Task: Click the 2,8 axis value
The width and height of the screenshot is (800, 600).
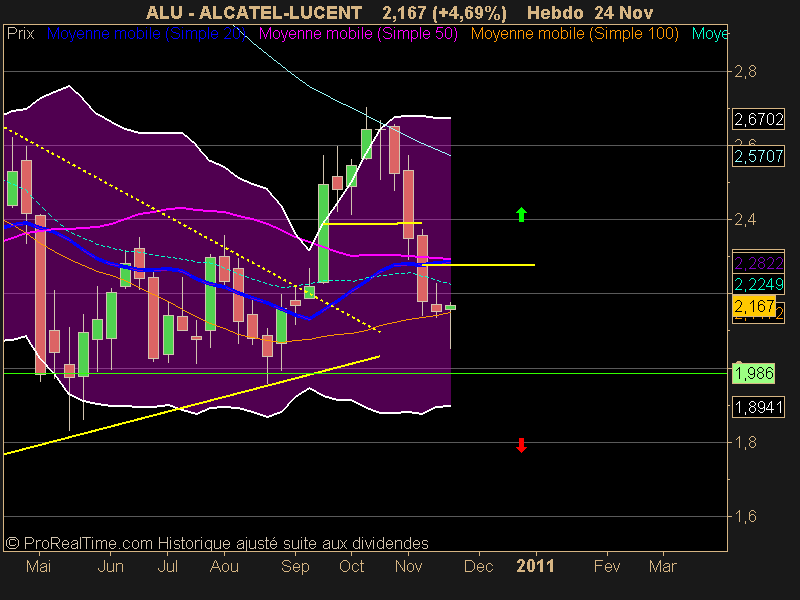Action: [745, 71]
